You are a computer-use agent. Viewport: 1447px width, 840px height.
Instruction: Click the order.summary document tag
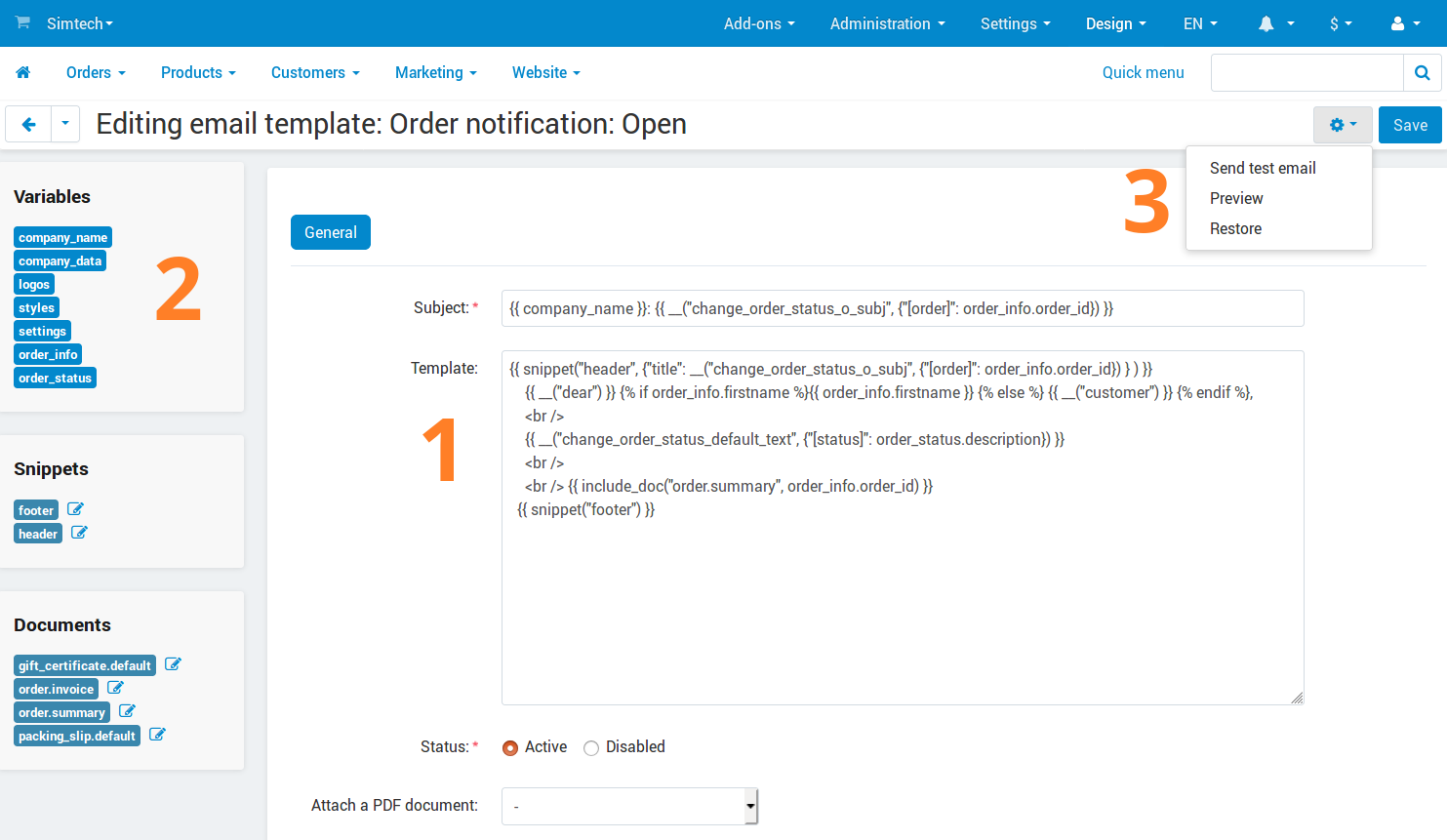click(61, 712)
